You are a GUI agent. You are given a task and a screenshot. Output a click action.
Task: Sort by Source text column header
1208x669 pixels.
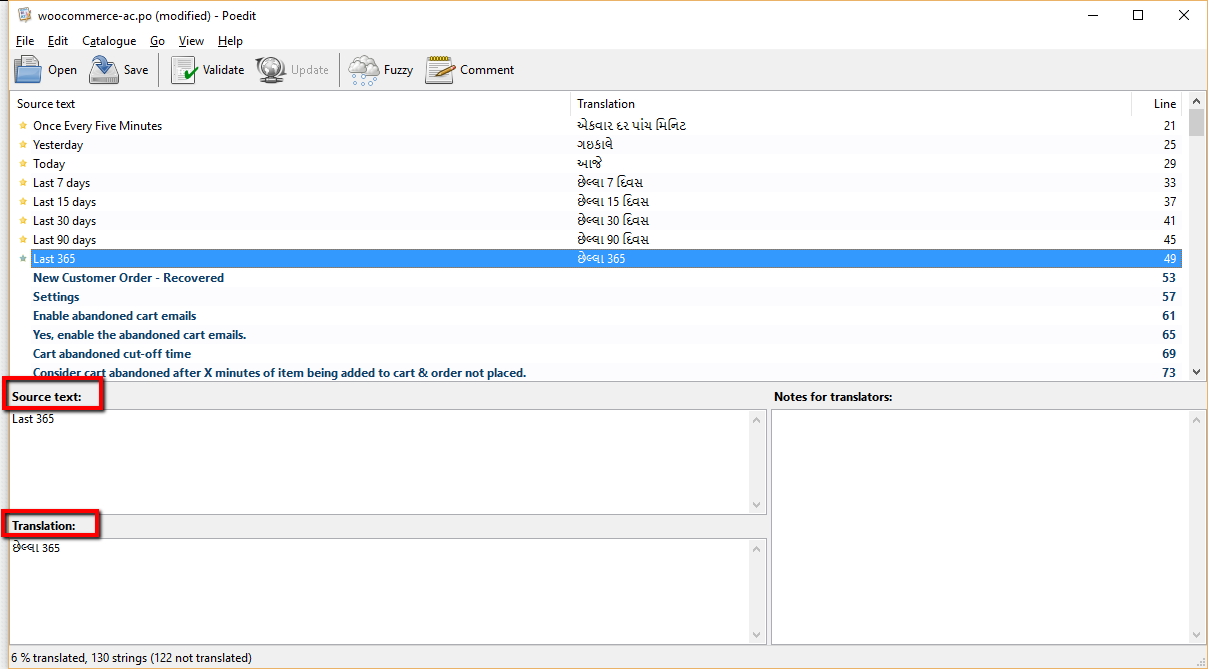tap(290, 104)
